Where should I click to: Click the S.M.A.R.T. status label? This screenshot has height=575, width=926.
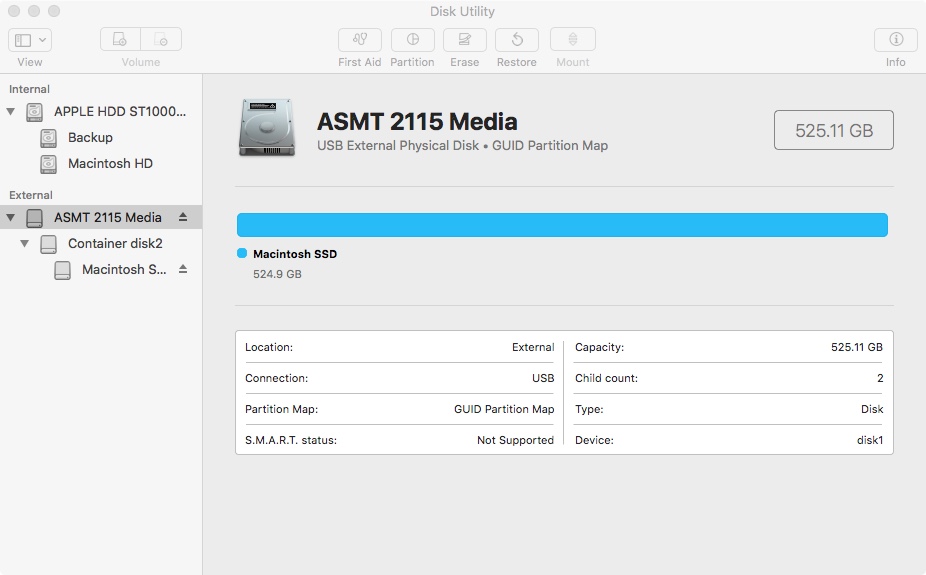(x=291, y=440)
